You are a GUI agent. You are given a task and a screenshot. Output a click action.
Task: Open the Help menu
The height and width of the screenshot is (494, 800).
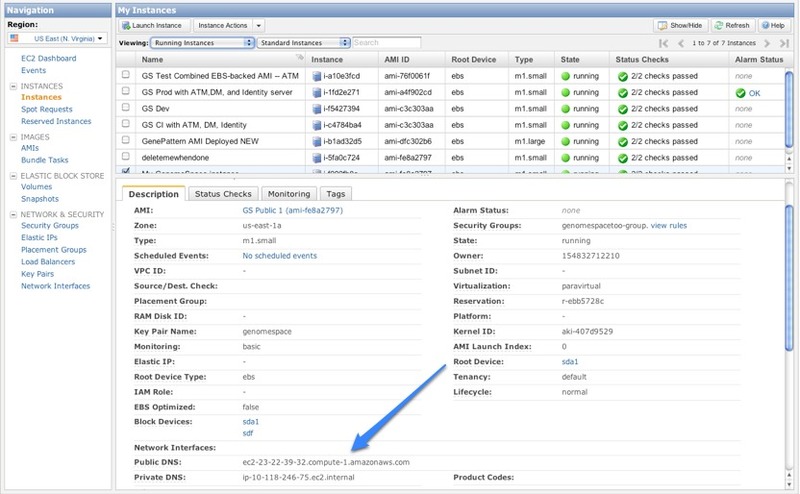point(775,25)
